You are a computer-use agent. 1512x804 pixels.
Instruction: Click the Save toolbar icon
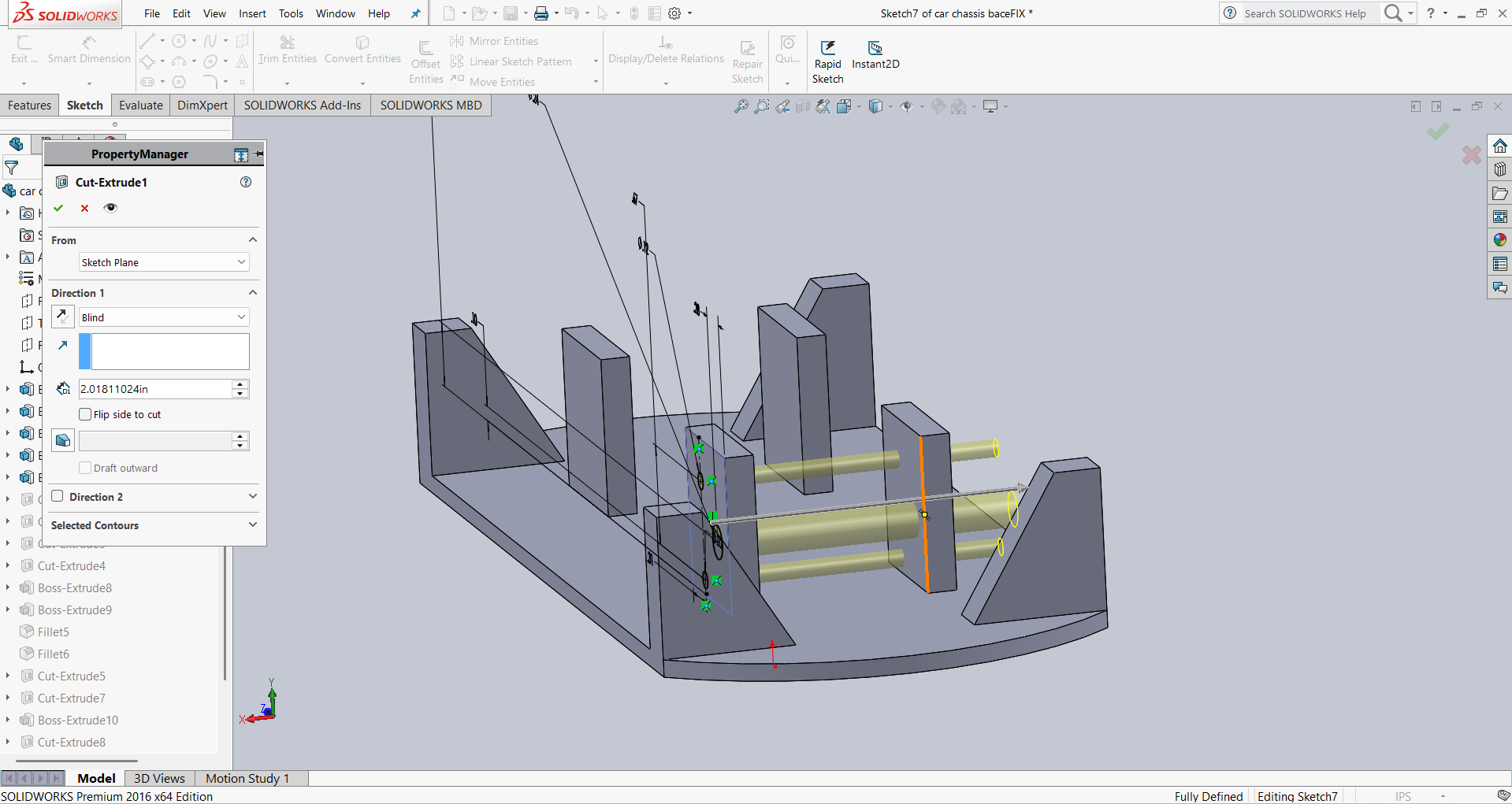pos(511,13)
